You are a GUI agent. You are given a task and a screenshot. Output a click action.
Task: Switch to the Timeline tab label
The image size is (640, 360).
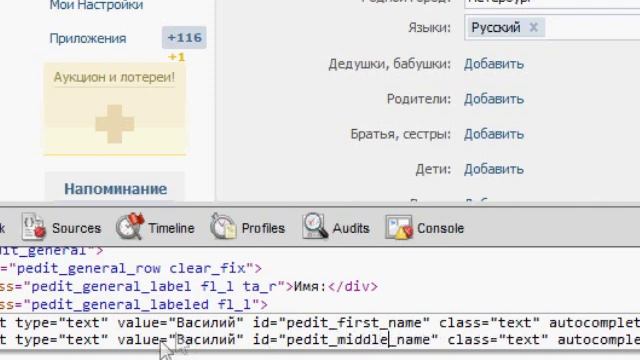(x=171, y=228)
